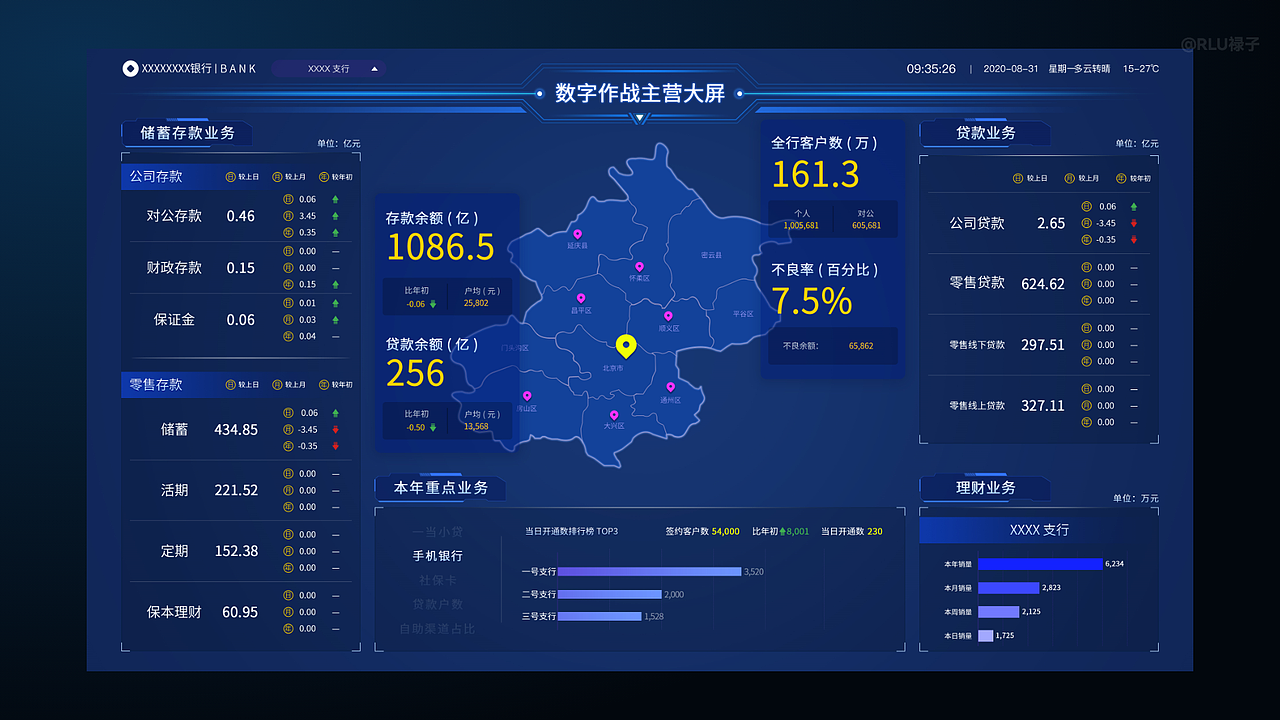Select the 密云县 district on the map
1280x720 pixels.
[711, 255]
